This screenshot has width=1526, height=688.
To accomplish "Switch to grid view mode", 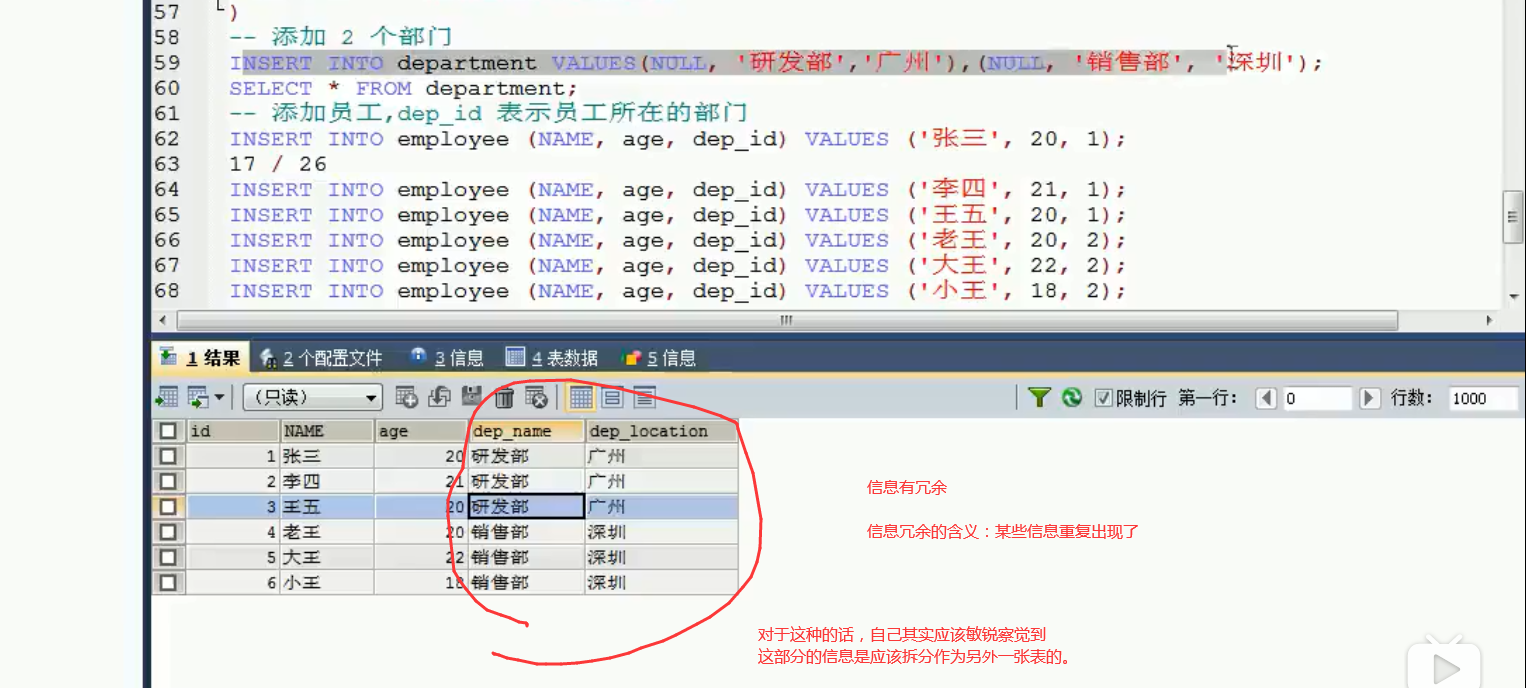I will point(580,398).
